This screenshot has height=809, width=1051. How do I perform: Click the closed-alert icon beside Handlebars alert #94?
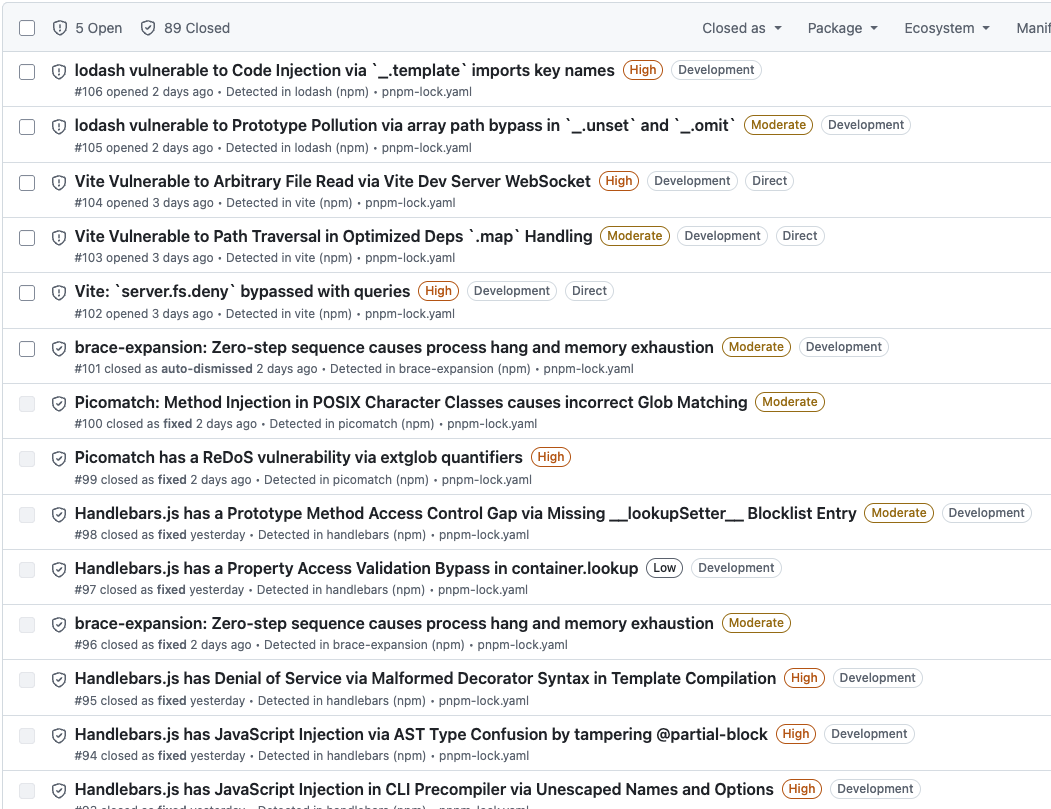coord(59,734)
